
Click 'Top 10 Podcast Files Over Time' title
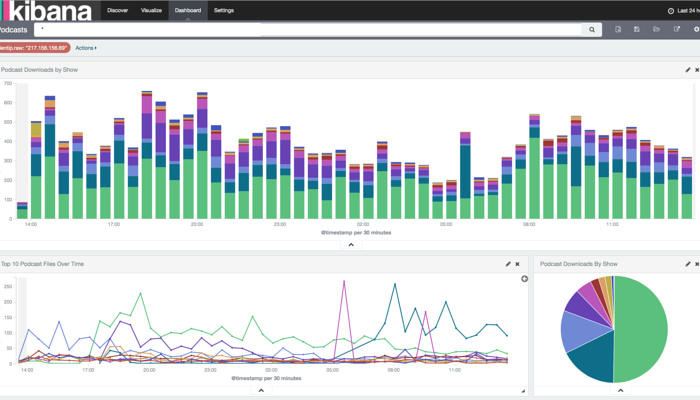[42, 264]
